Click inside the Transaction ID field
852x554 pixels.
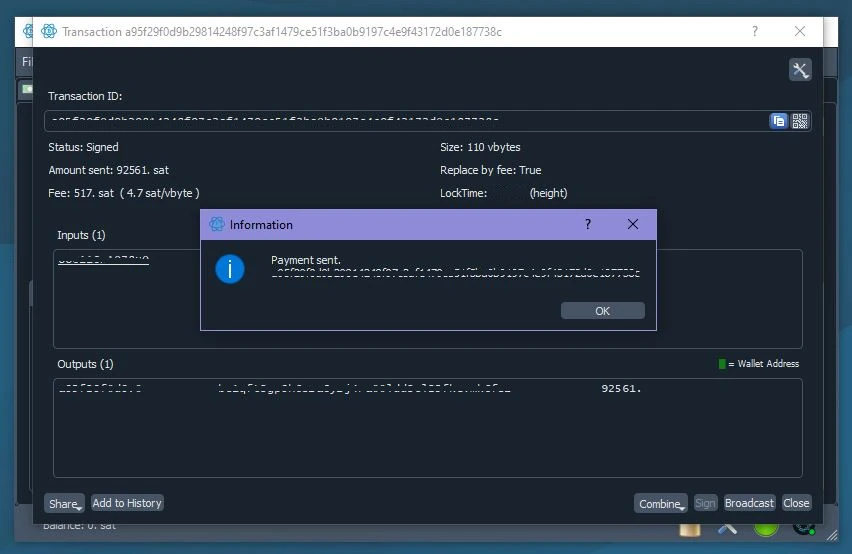400,121
